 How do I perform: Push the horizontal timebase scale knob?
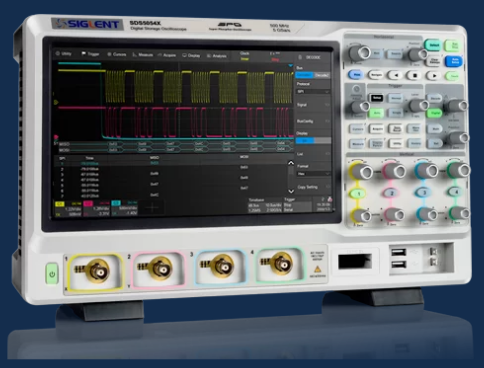[360, 53]
